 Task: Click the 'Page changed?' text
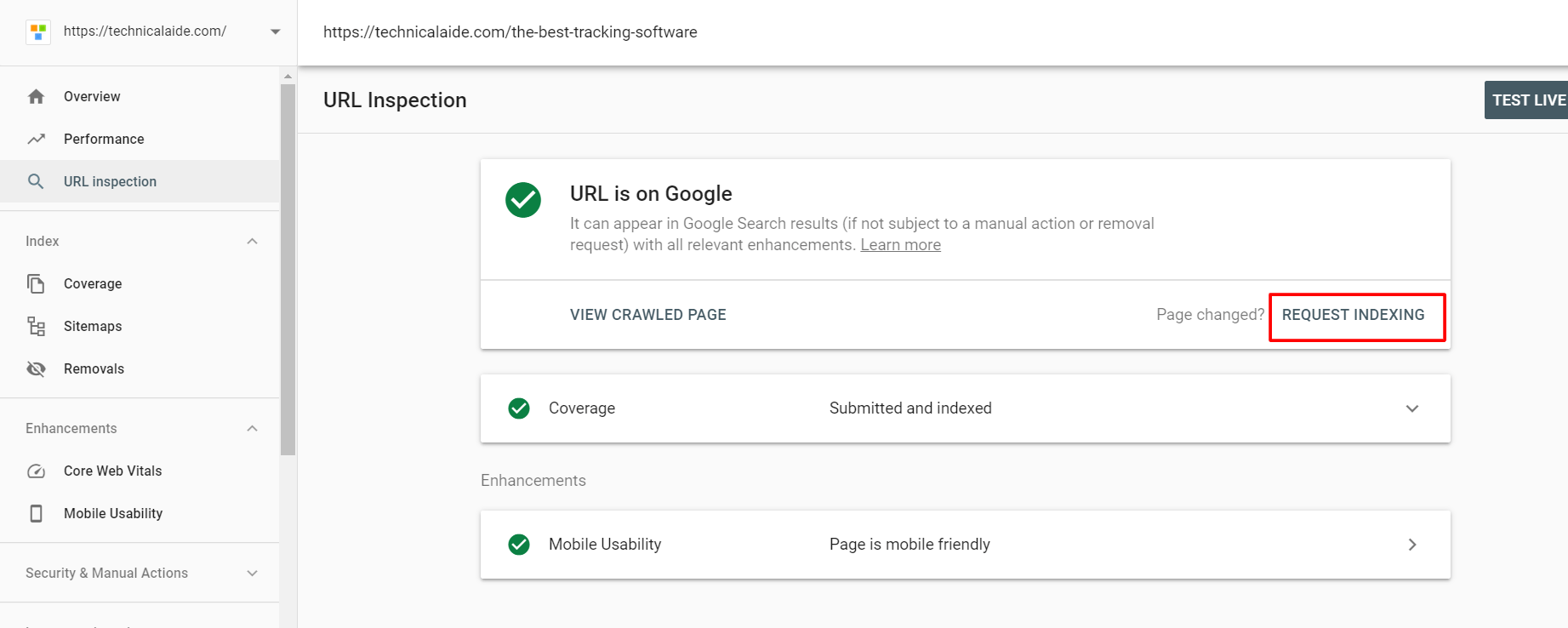(x=1210, y=315)
